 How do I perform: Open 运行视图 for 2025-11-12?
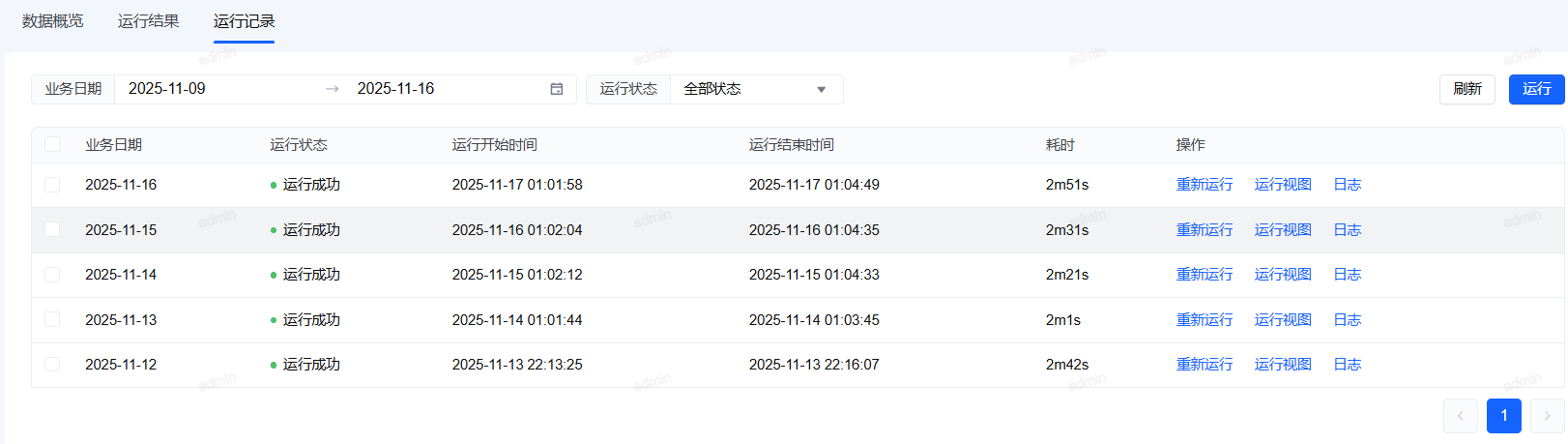click(1283, 365)
